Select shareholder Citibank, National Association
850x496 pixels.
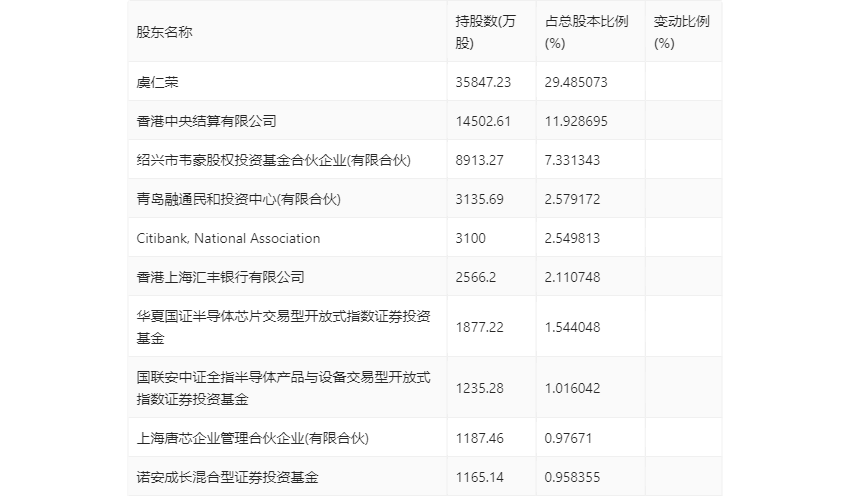[x=228, y=238]
